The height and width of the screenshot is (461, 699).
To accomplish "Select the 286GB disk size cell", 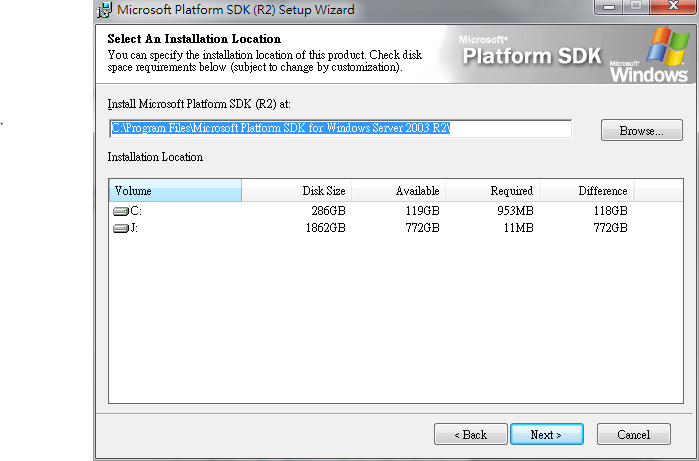I will 329,211.
